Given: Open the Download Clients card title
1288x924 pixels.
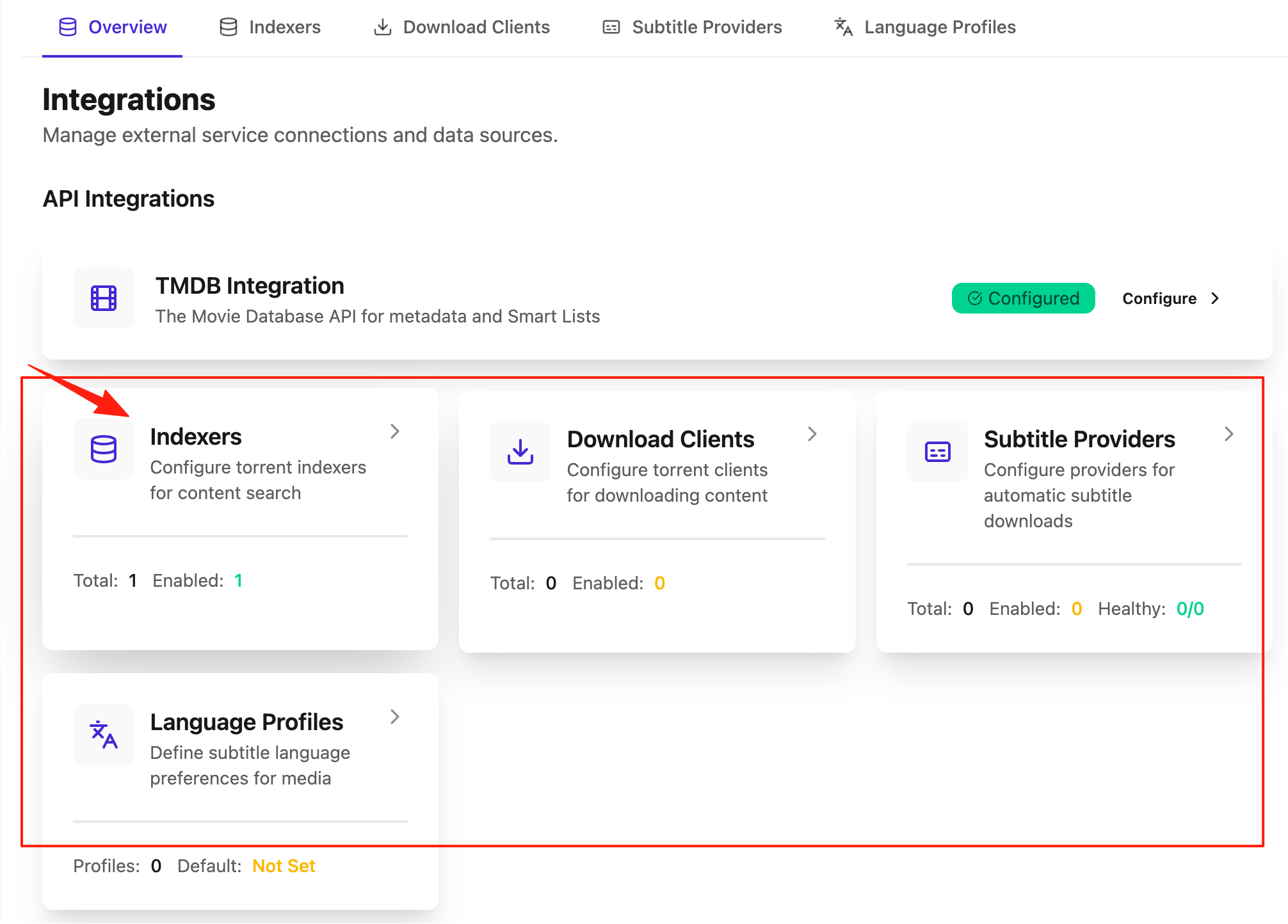Looking at the screenshot, I should tap(661, 439).
